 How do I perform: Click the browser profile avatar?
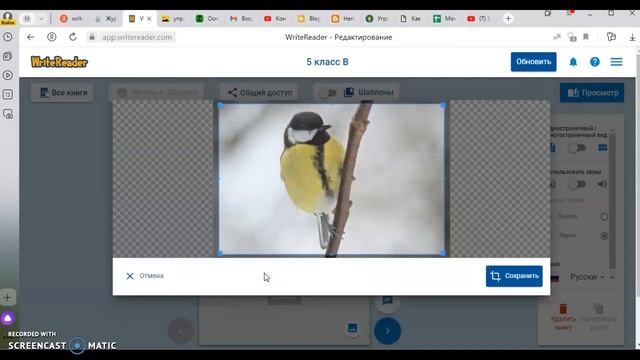[x=8, y=18]
